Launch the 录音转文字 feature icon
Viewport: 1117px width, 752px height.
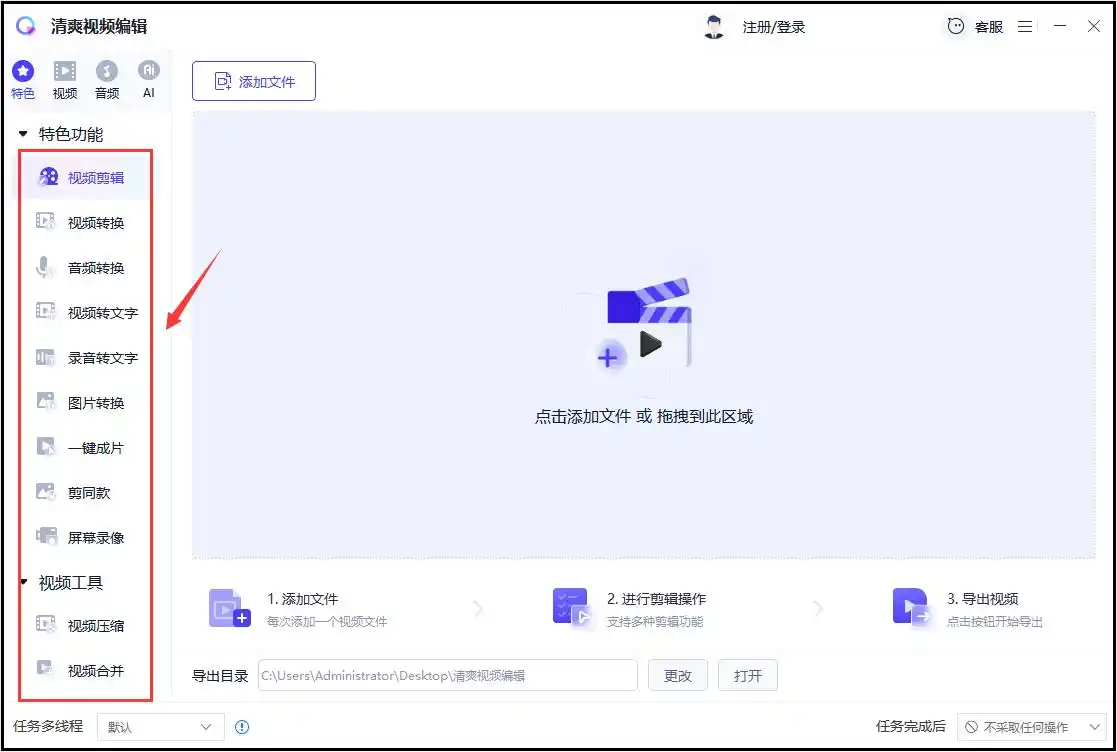tap(46, 358)
